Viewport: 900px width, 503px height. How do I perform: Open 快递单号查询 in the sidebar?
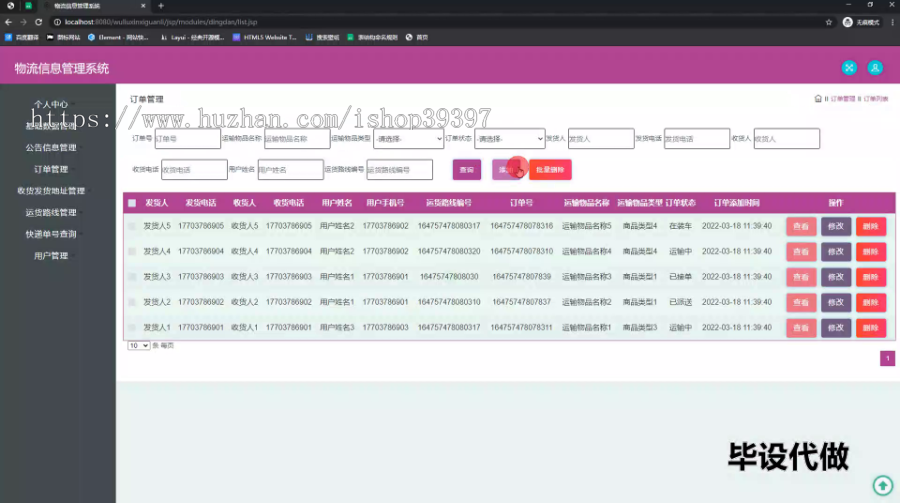pyautogui.click(x=51, y=234)
